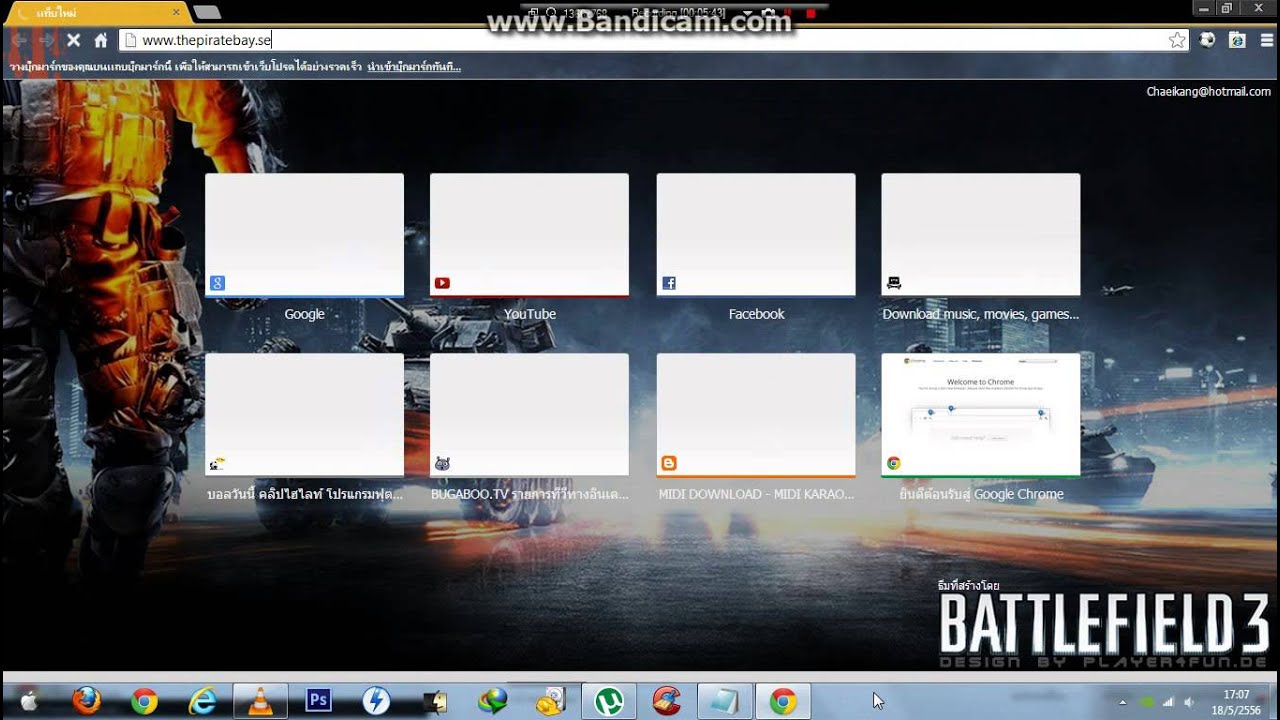Open a new tab with the small tab button
The width and height of the screenshot is (1280, 720).
(207, 13)
